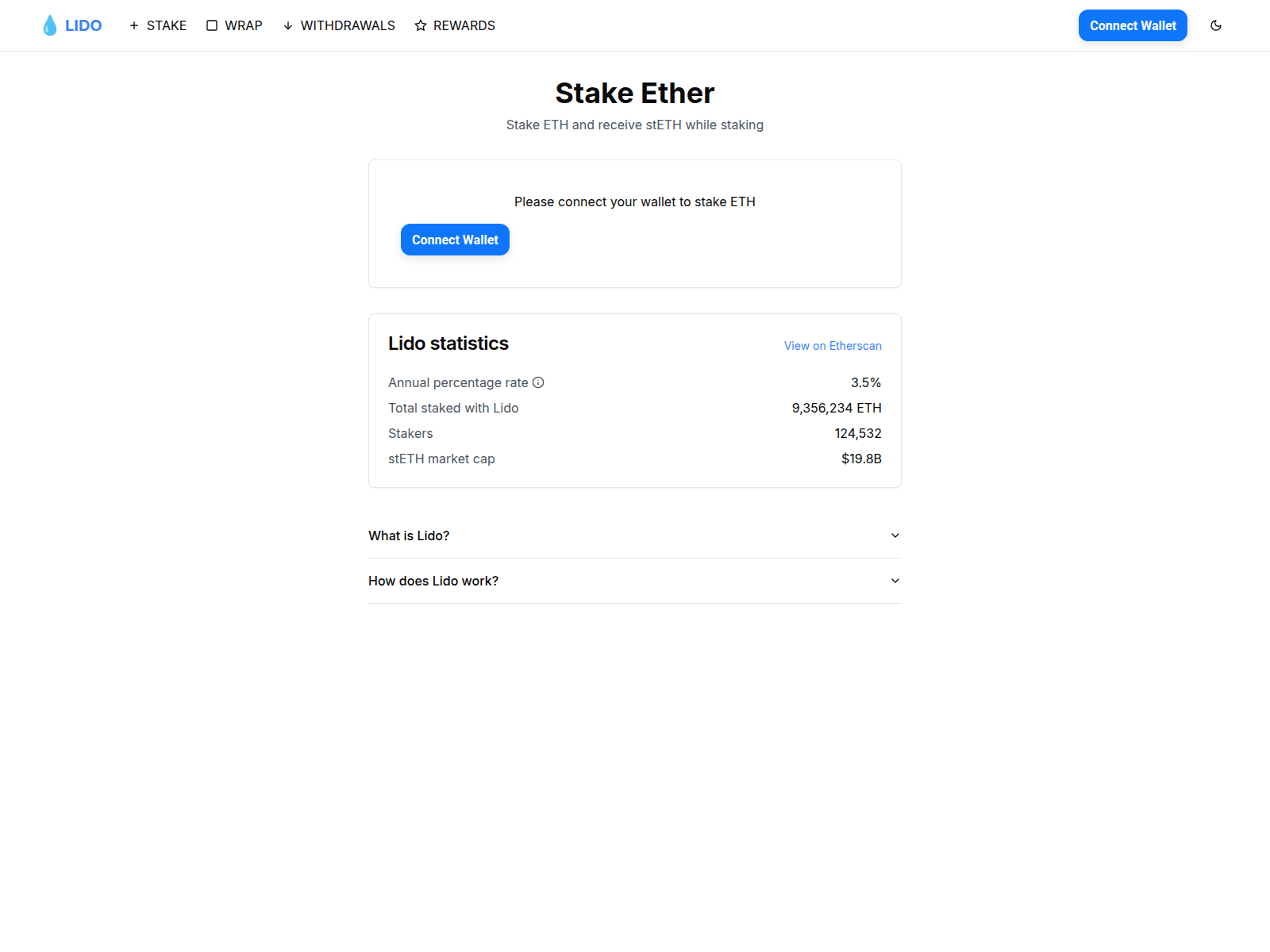Click the plus icon beside STAKE

(x=134, y=25)
